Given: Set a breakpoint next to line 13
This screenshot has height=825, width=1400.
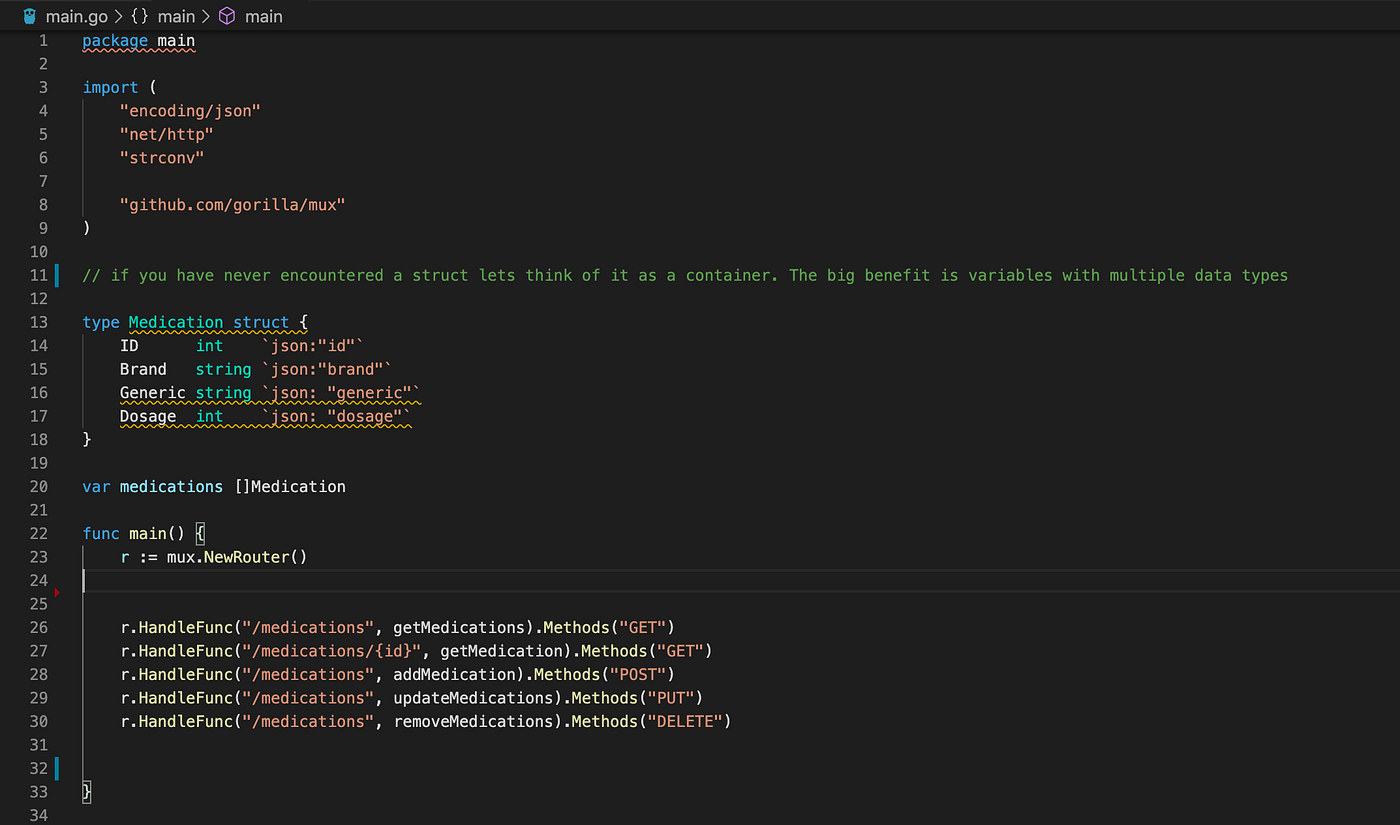Looking at the screenshot, I should click(60, 322).
